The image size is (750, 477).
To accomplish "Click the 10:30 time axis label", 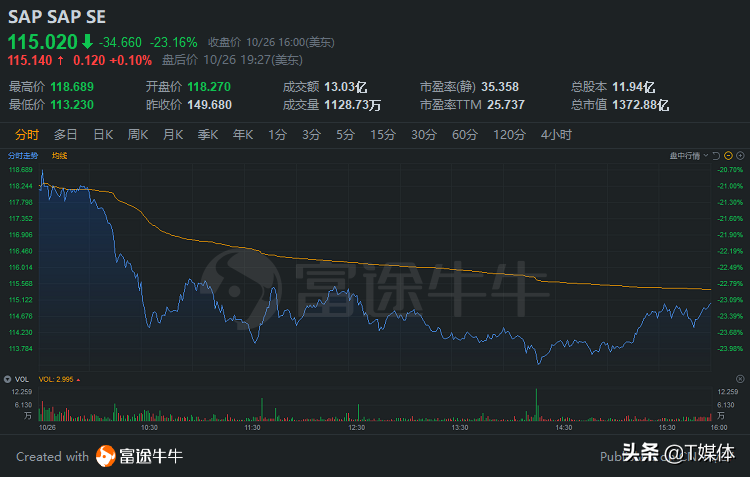I will pos(149,427).
